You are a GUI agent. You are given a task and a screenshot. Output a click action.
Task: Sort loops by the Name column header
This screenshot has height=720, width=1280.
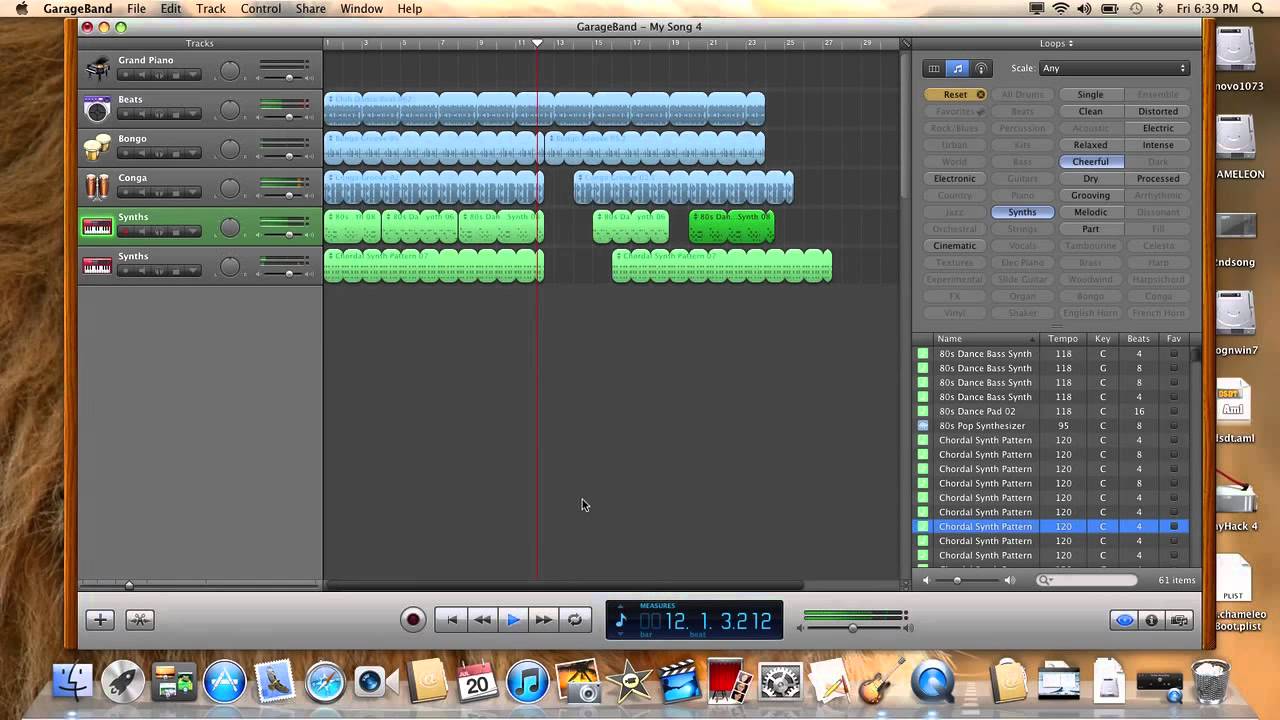pos(985,339)
